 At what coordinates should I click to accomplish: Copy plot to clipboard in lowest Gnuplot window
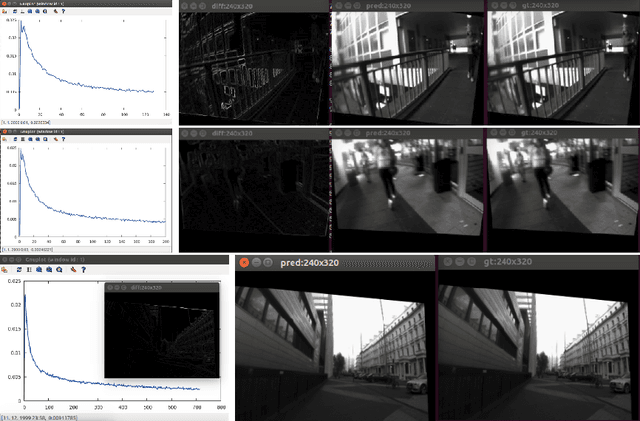(x=4, y=270)
